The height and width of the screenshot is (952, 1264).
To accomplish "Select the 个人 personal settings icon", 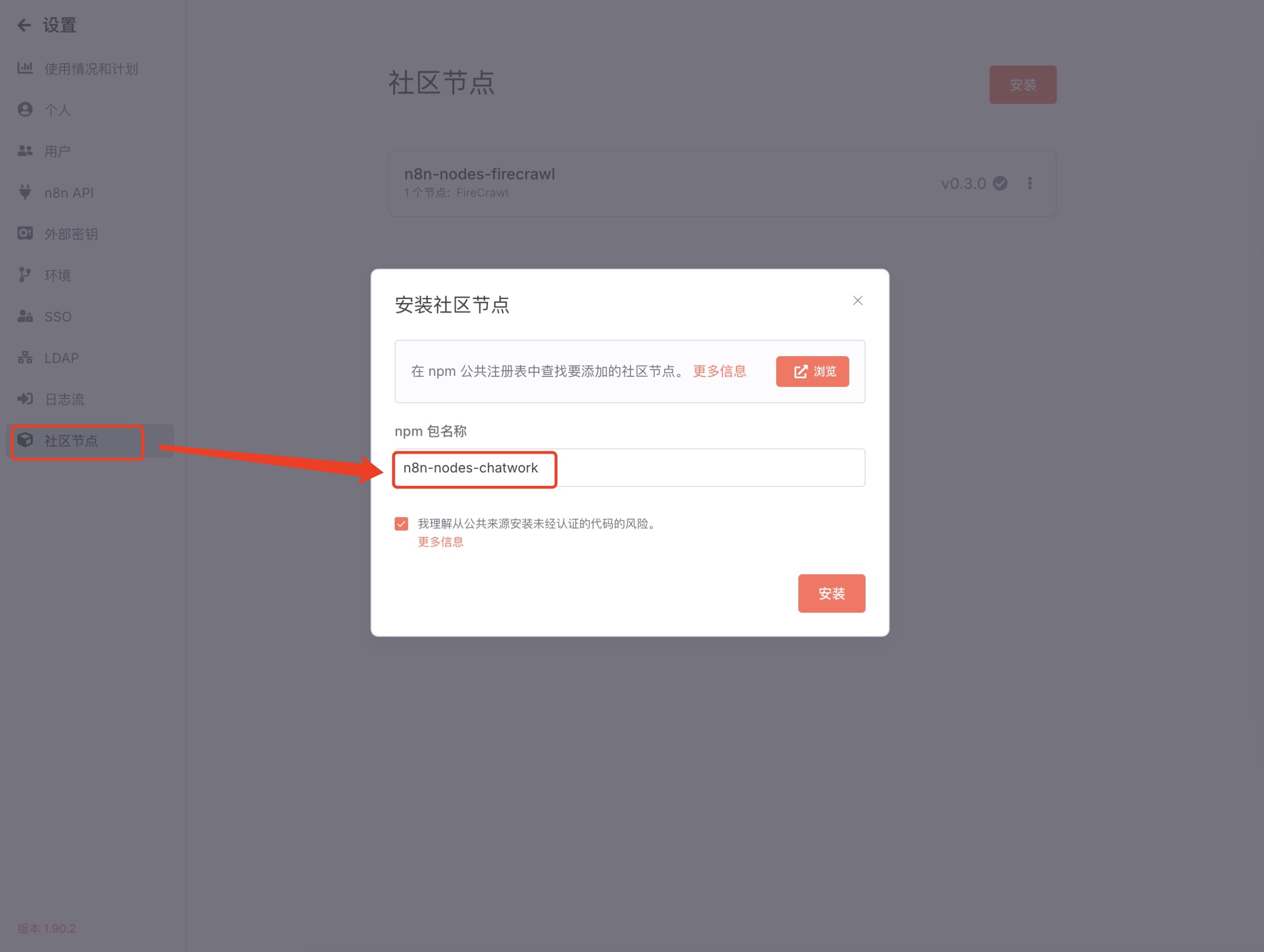I will coord(25,110).
